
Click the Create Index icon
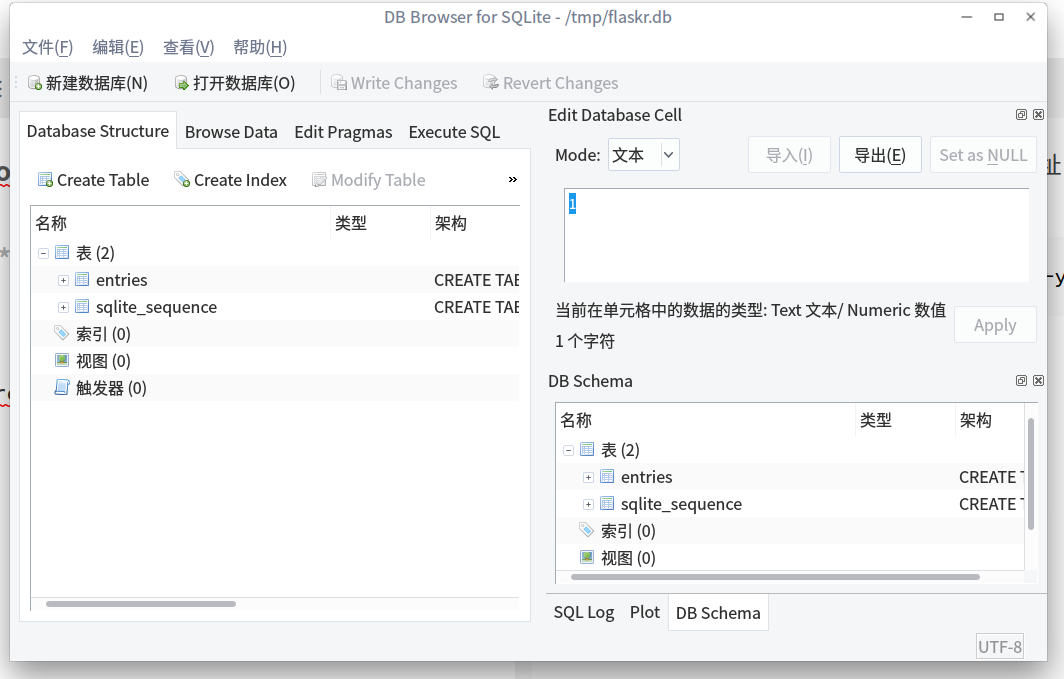click(182, 180)
